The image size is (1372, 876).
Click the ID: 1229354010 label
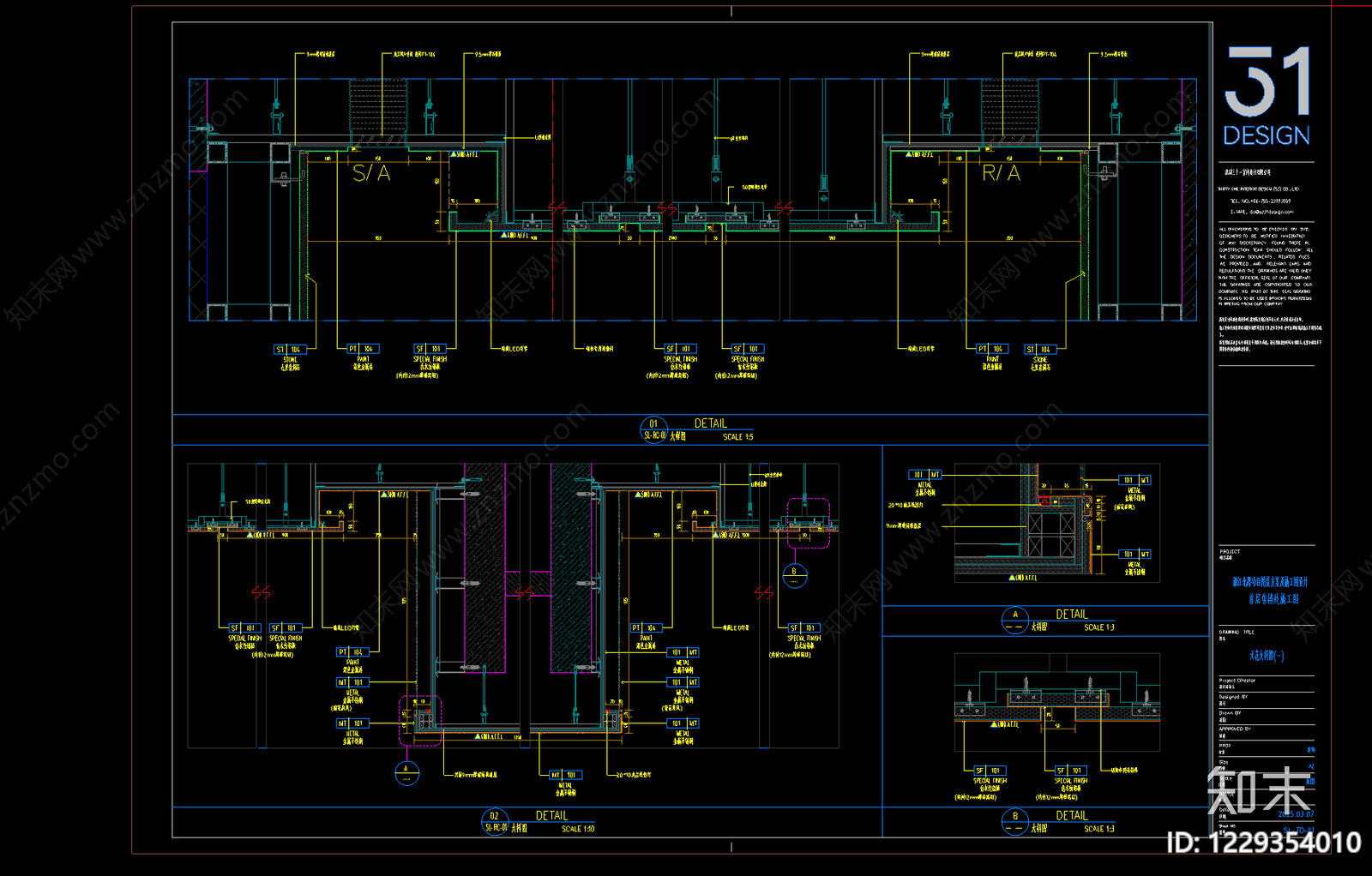(x=1263, y=843)
